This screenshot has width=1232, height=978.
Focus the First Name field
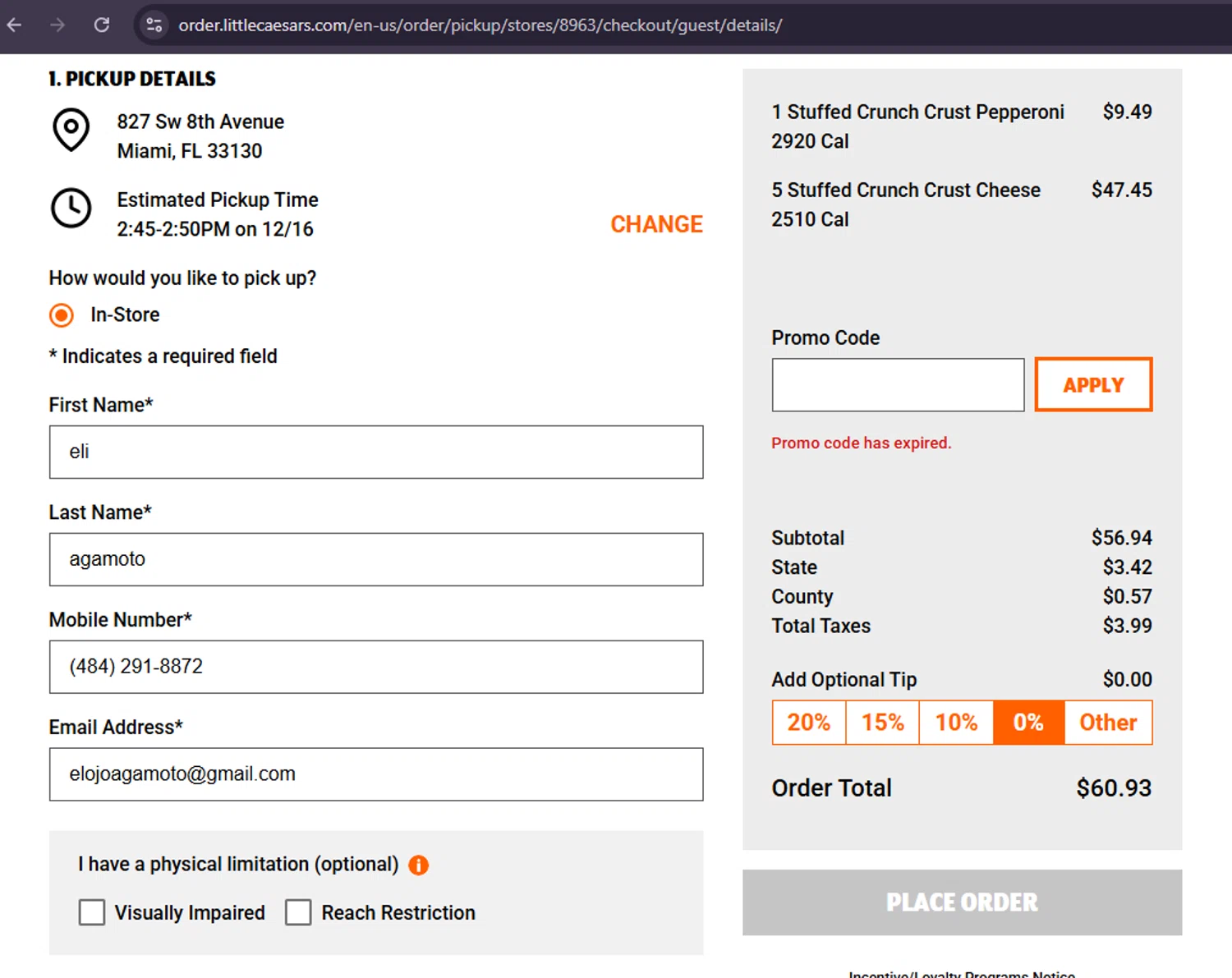coord(376,452)
